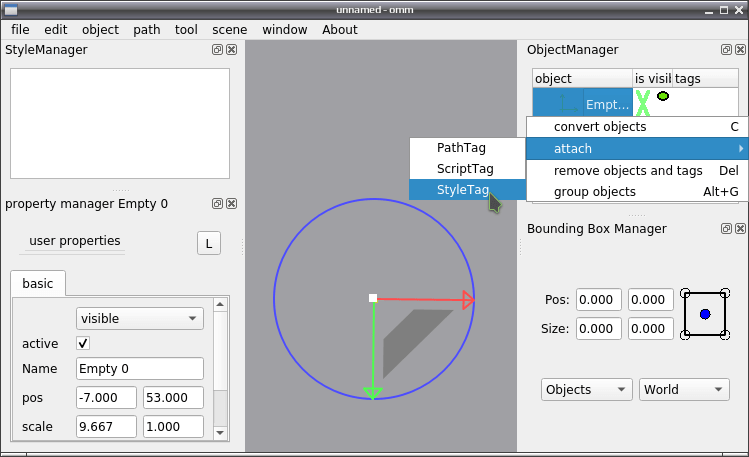Click the green tag dot in tags column
This screenshot has width=749, height=457.
point(663,96)
